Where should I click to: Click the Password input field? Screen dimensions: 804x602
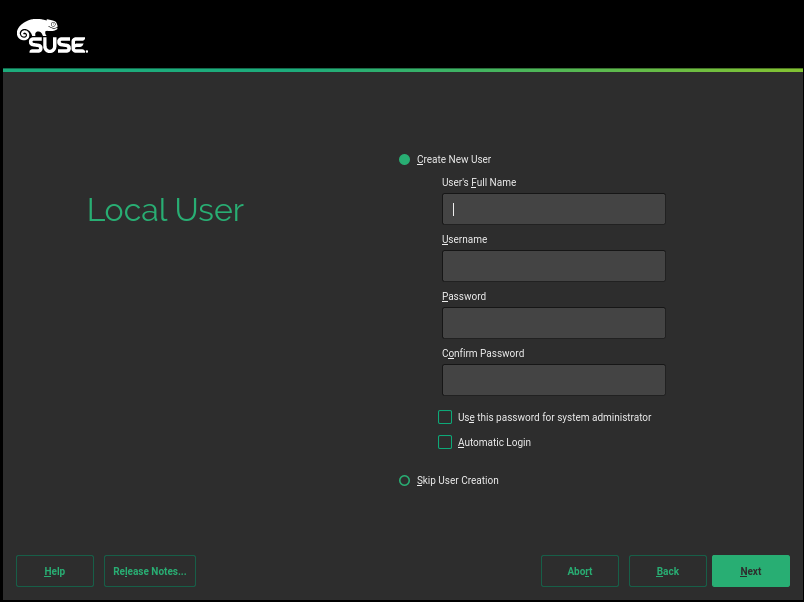click(x=553, y=323)
